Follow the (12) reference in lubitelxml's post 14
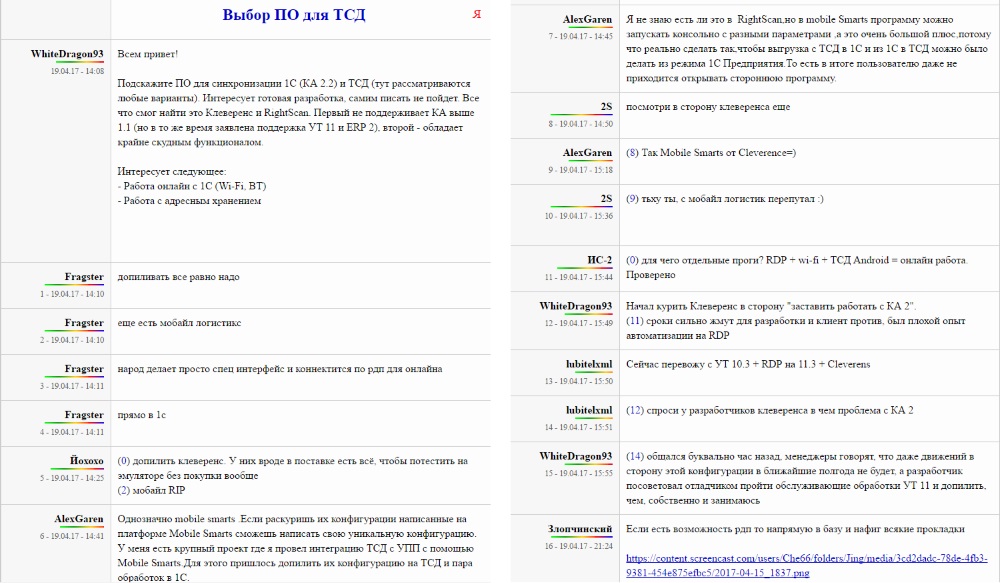This screenshot has width=1000, height=583. pos(635,411)
